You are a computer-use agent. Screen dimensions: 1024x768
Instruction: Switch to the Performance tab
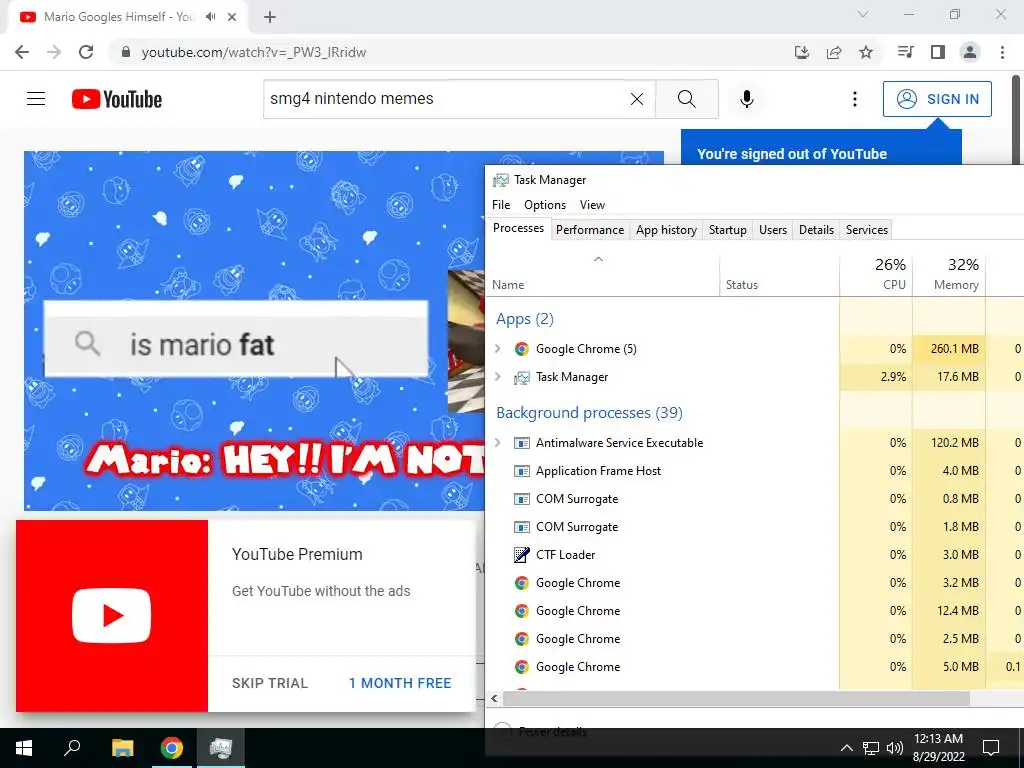[x=590, y=230]
